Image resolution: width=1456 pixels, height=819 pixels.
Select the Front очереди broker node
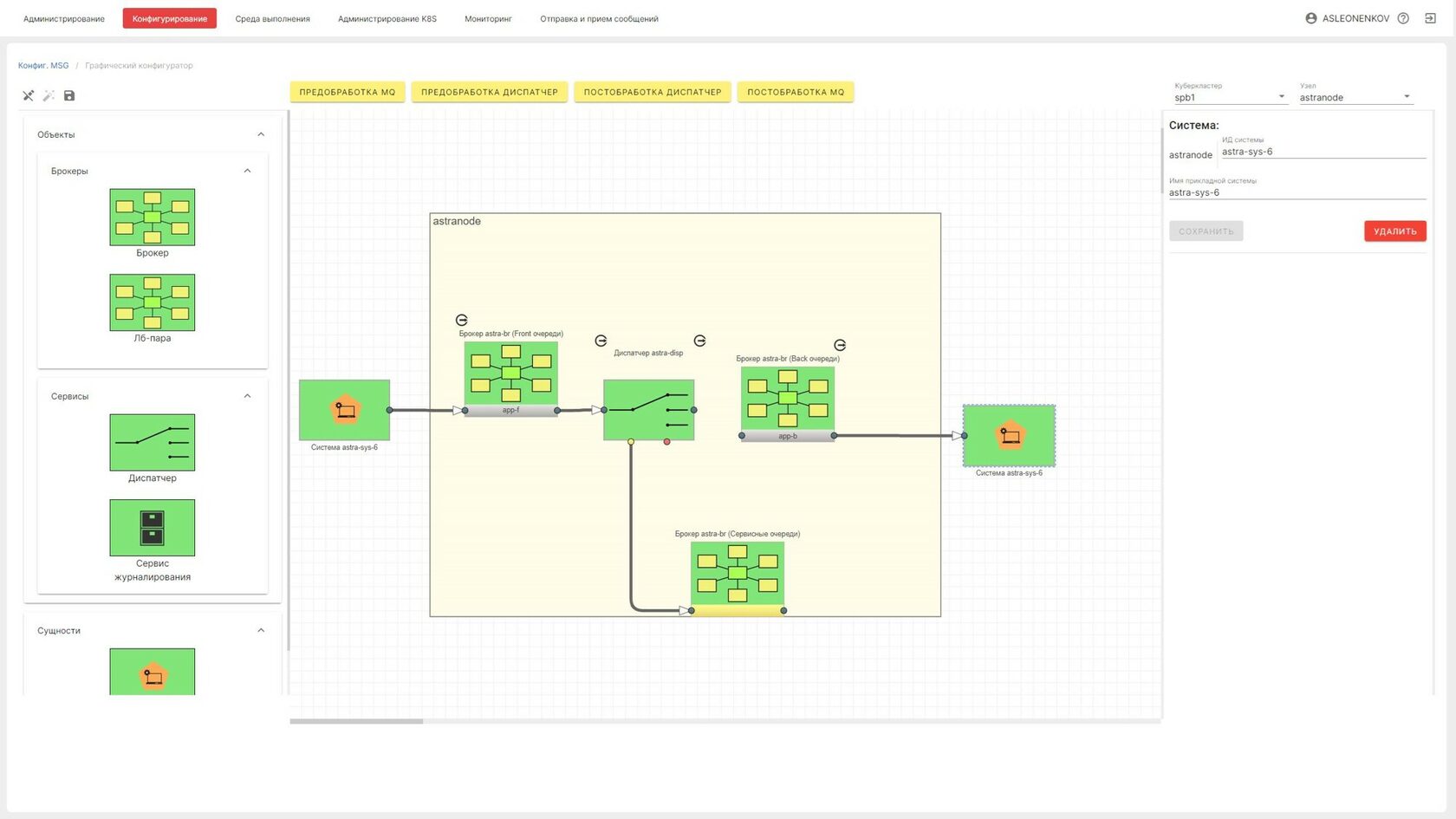pos(511,374)
